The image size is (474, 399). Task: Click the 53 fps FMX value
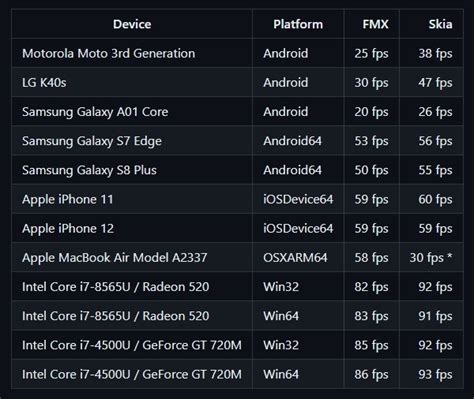click(x=371, y=141)
